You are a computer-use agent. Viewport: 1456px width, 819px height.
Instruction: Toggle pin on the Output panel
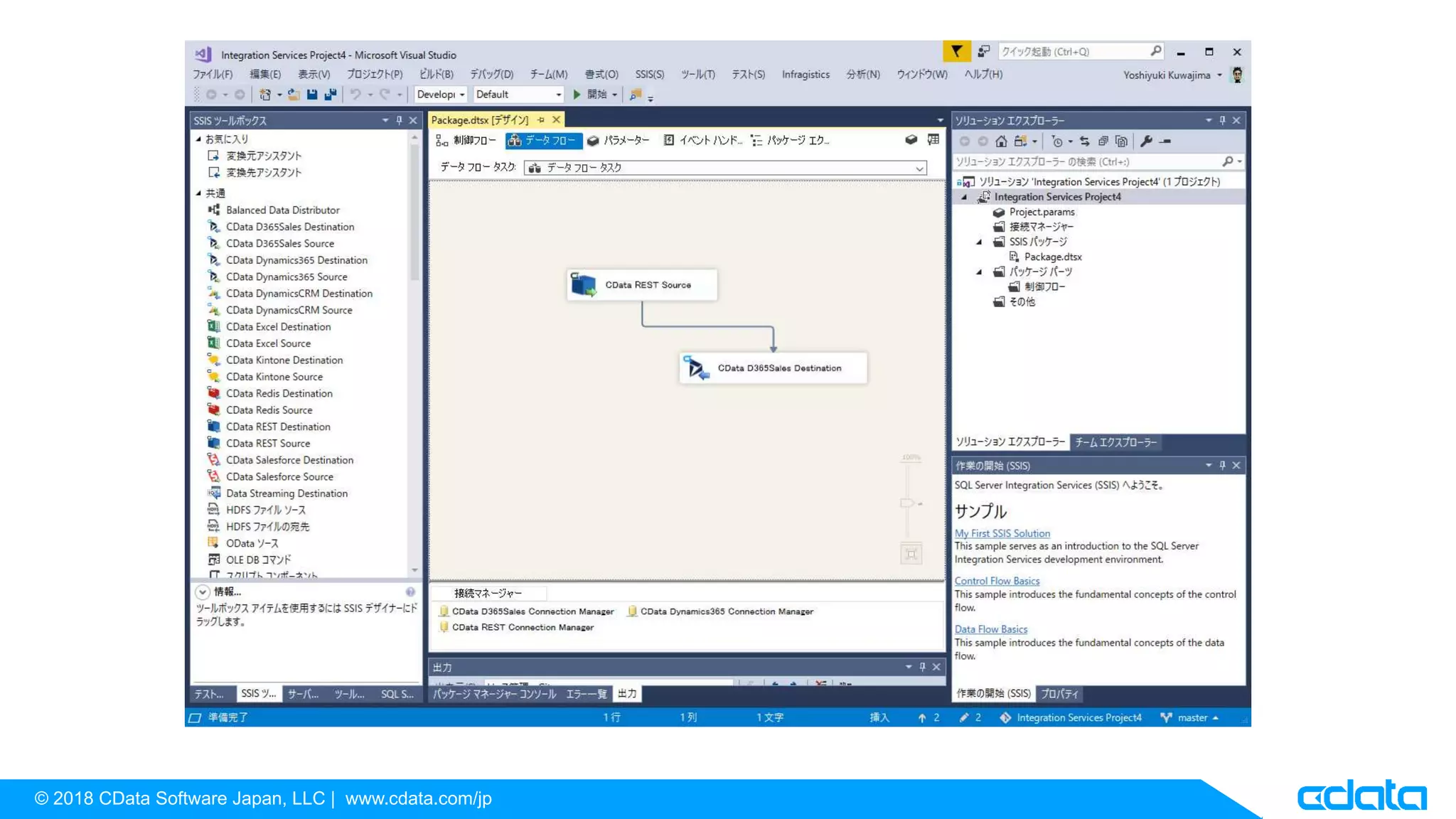[x=922, y=667]
